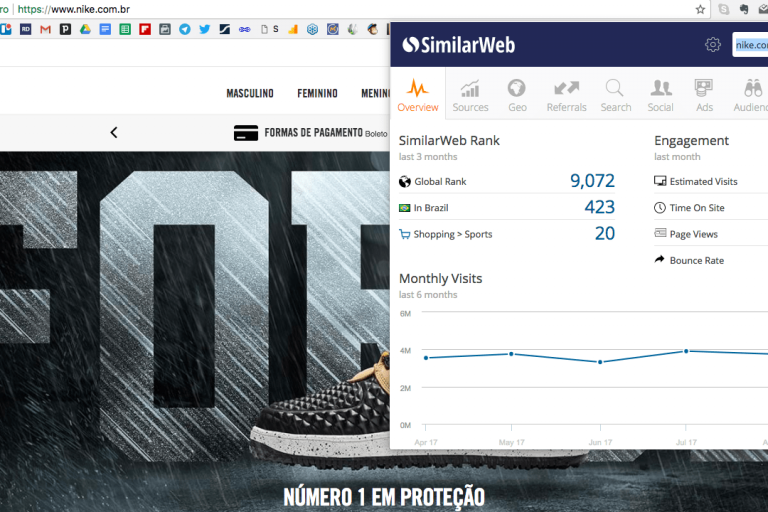
Task: Click the Time On Site label
Action: tap(697, 208)
